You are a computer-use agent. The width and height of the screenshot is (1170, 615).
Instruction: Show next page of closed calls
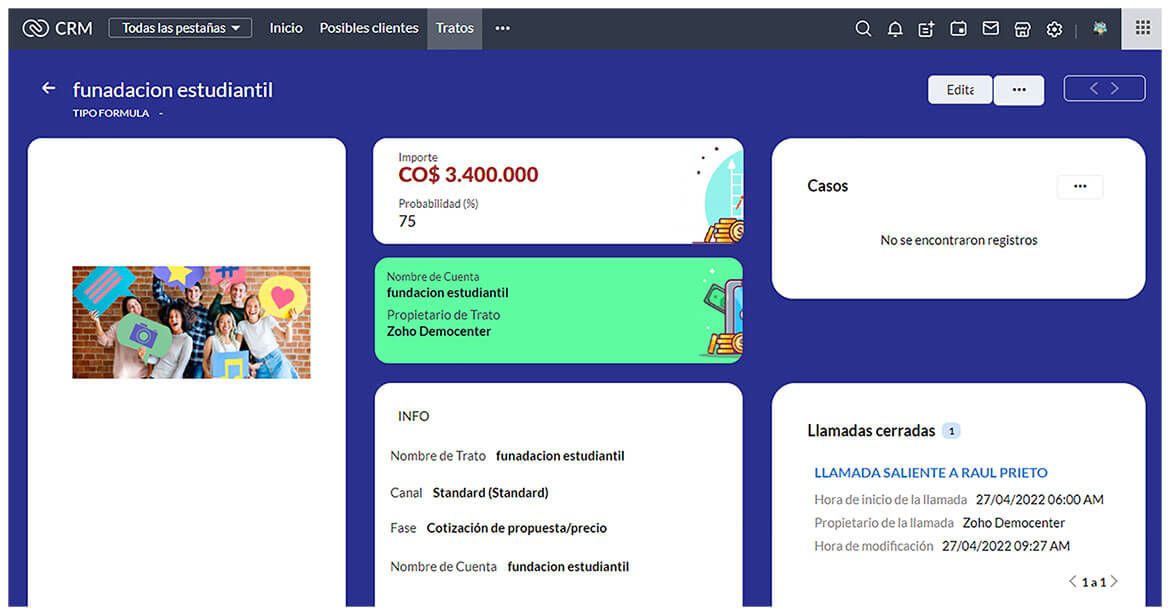click(x=1113, y=581)
